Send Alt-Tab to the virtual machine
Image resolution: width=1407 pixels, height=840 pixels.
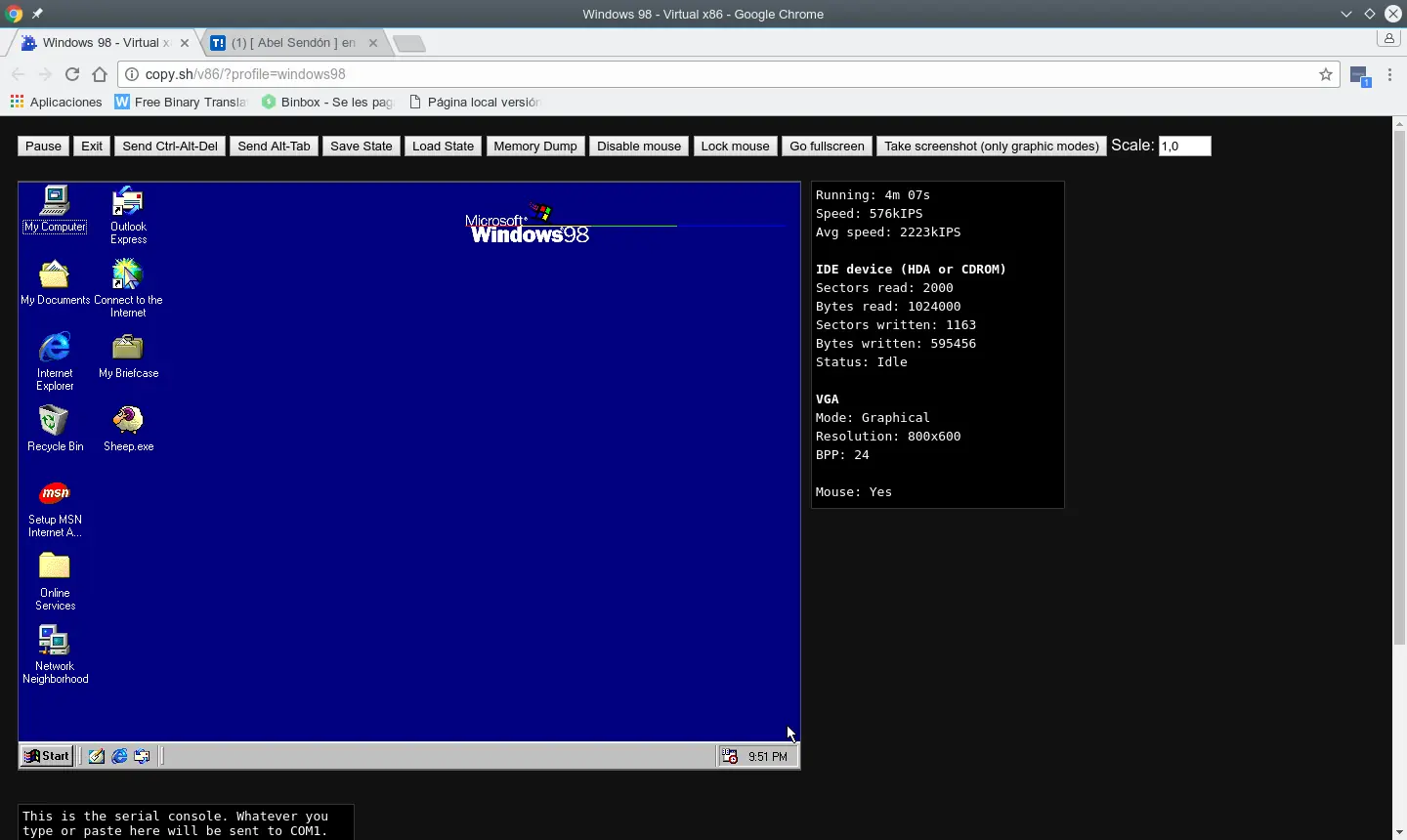(274, 147)
